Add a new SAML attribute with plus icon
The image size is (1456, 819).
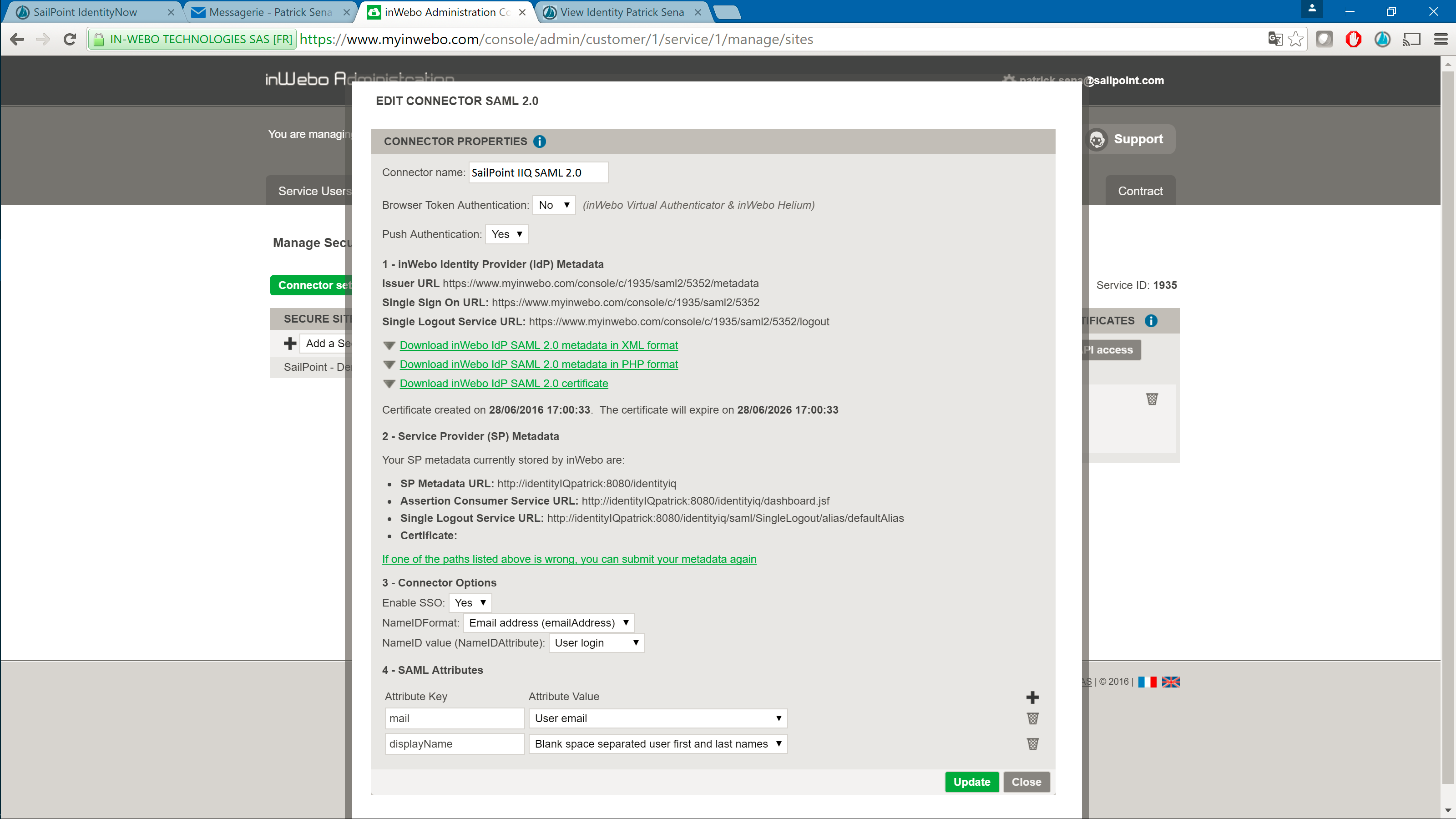point(1032,698)
